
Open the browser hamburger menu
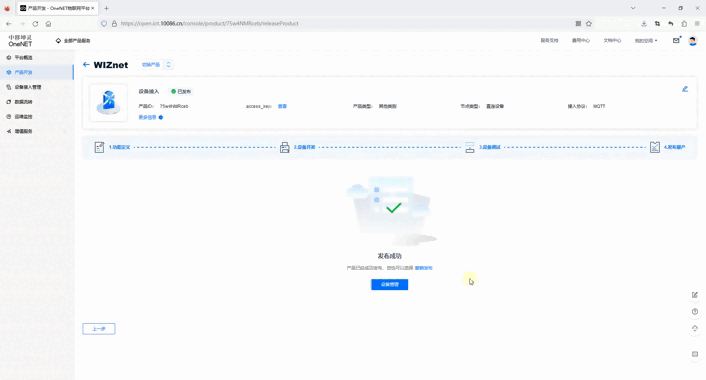click(x=697, y=23)
